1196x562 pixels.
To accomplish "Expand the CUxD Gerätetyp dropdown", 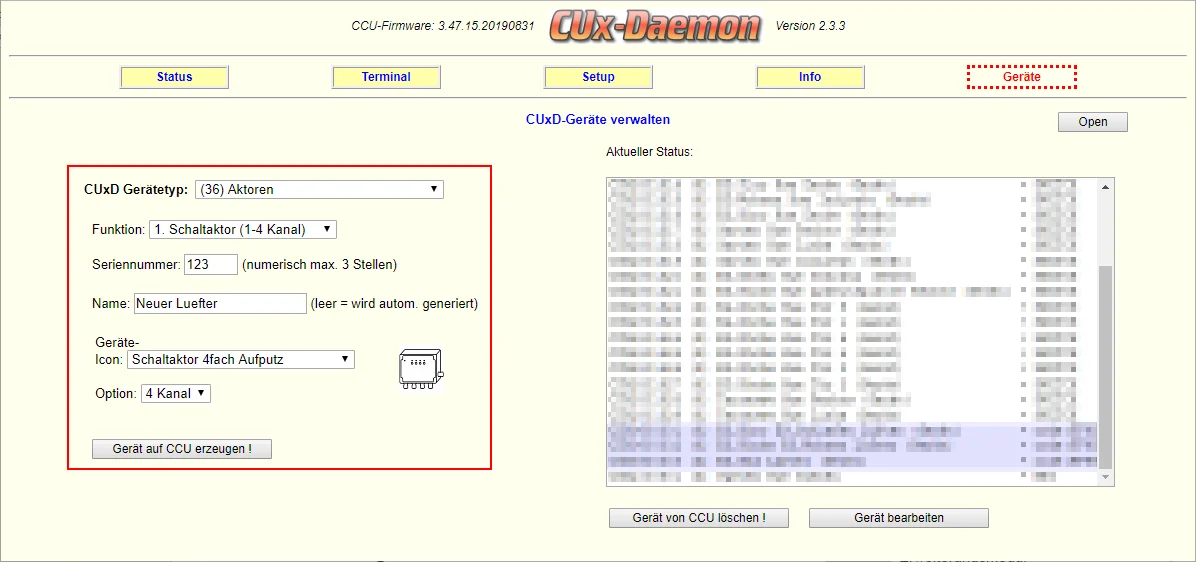I will (x=319, y=189).
